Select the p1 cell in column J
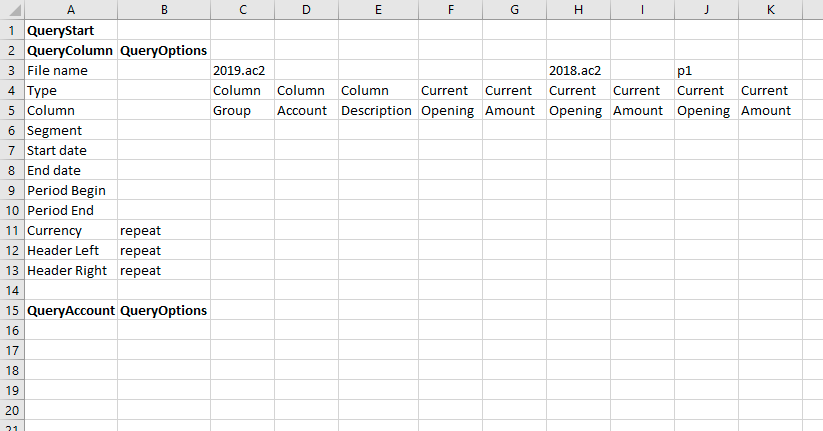The width and height of the screenshot is (823, 431). [706, 71]
